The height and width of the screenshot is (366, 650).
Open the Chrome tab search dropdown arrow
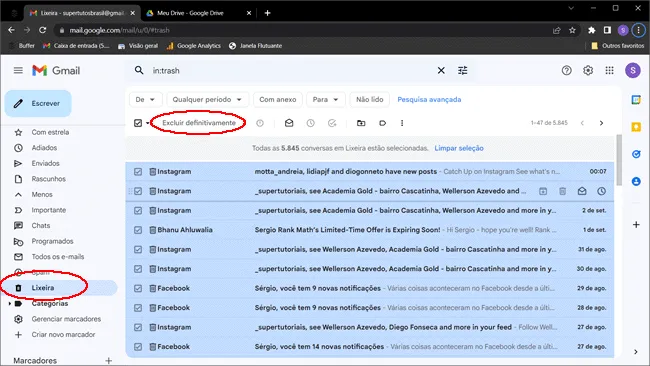[x=571, y=8]
